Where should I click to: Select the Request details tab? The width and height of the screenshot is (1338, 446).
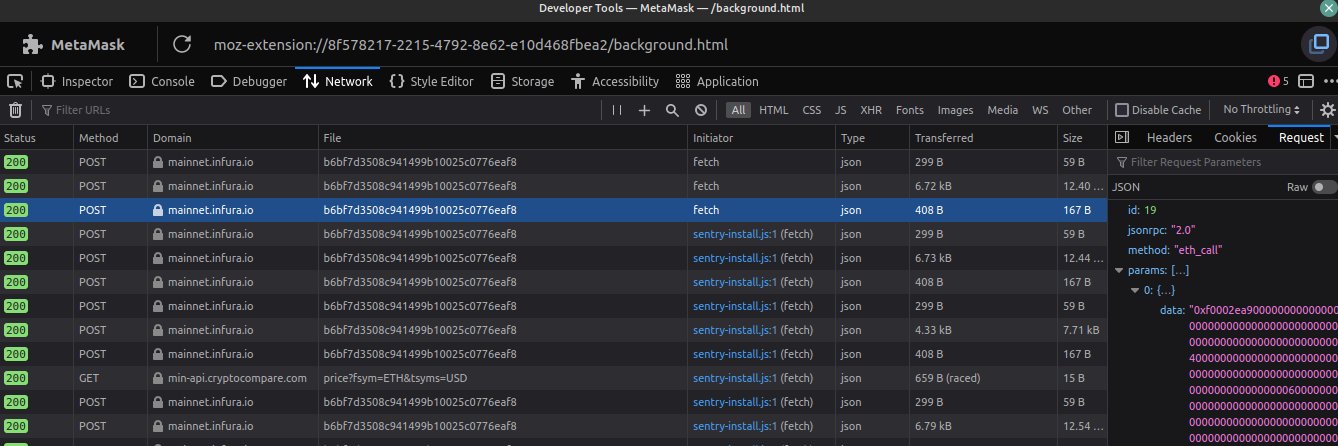(x=1301, y=138)
